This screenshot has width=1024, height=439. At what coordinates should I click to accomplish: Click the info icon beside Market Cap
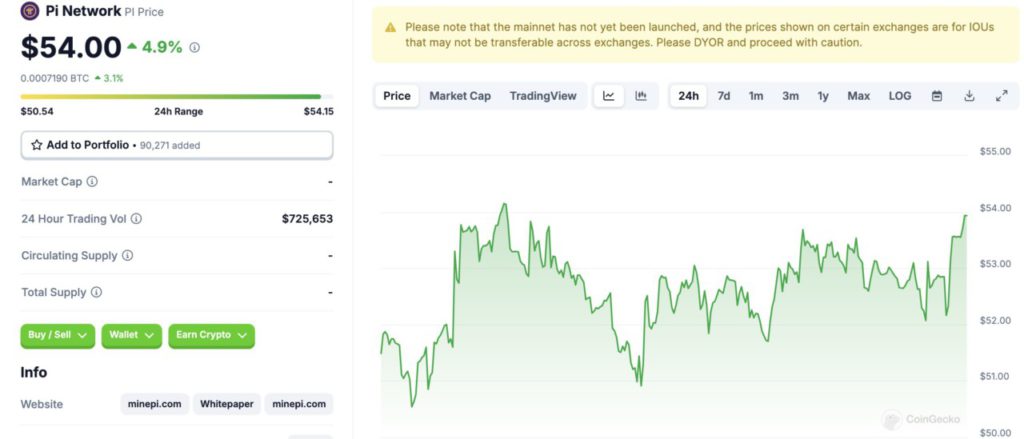(92, 182)
